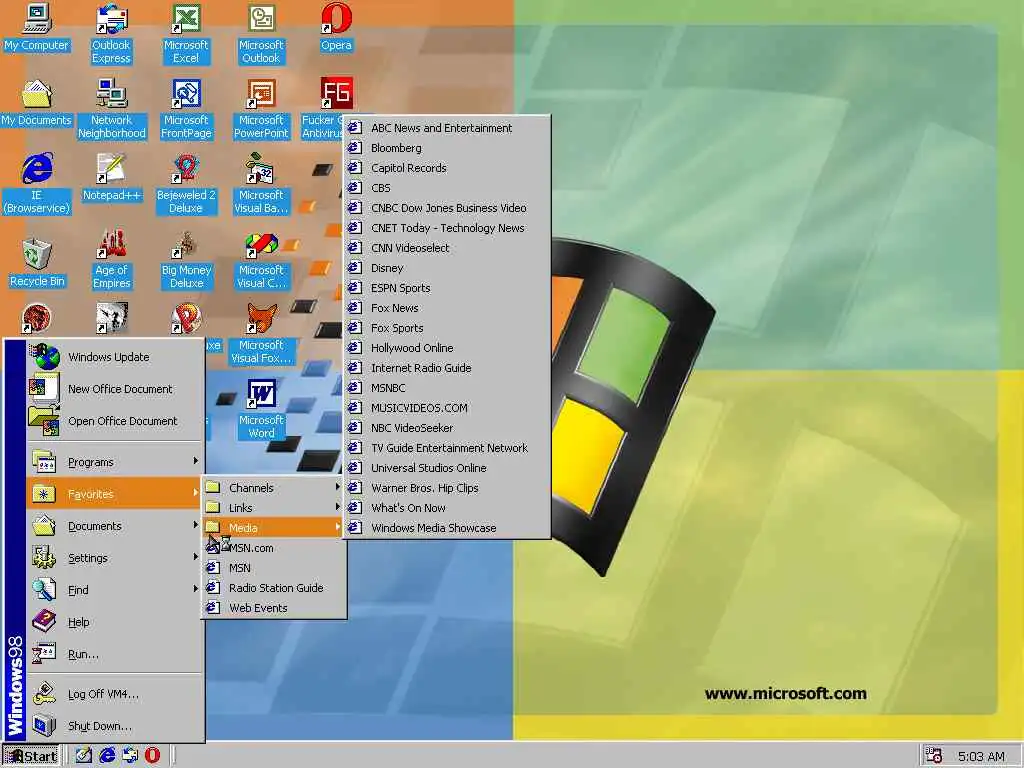Open Help from the Start menu
The image size is (1024, 768).
[115, 622]
